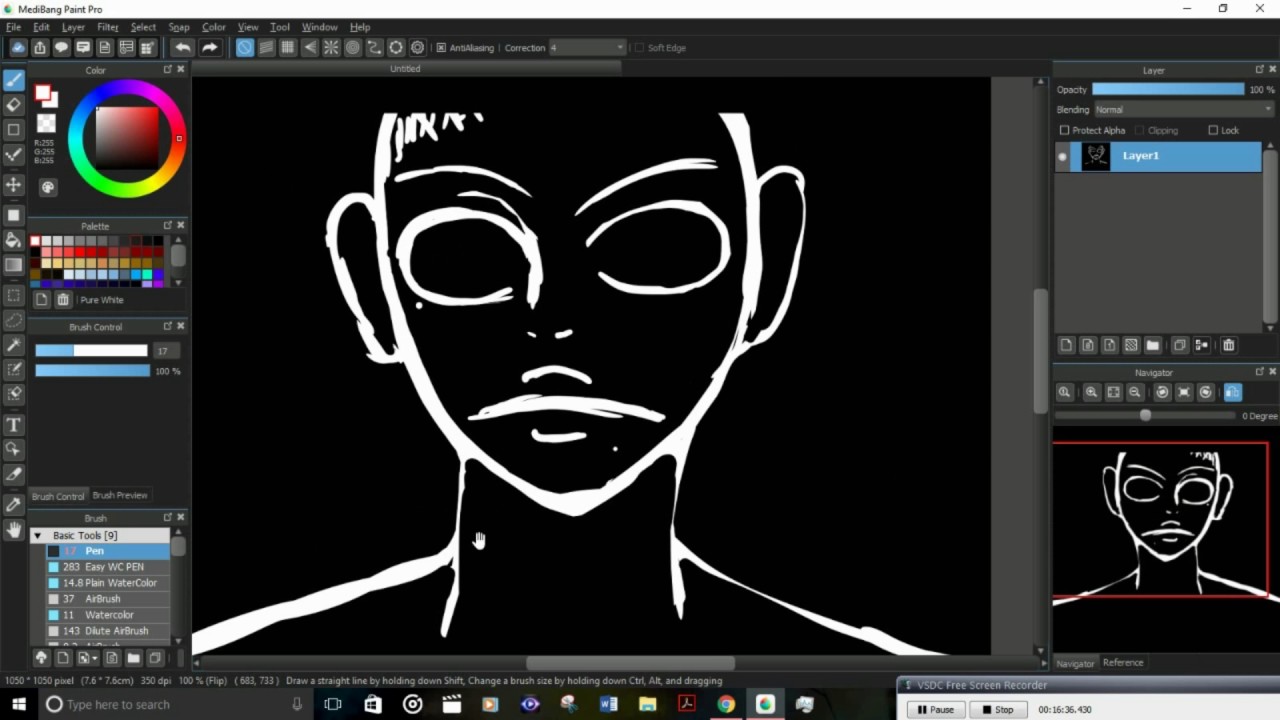
Task: Open Google Chrome from the taskbar
Action: point(726,704)
